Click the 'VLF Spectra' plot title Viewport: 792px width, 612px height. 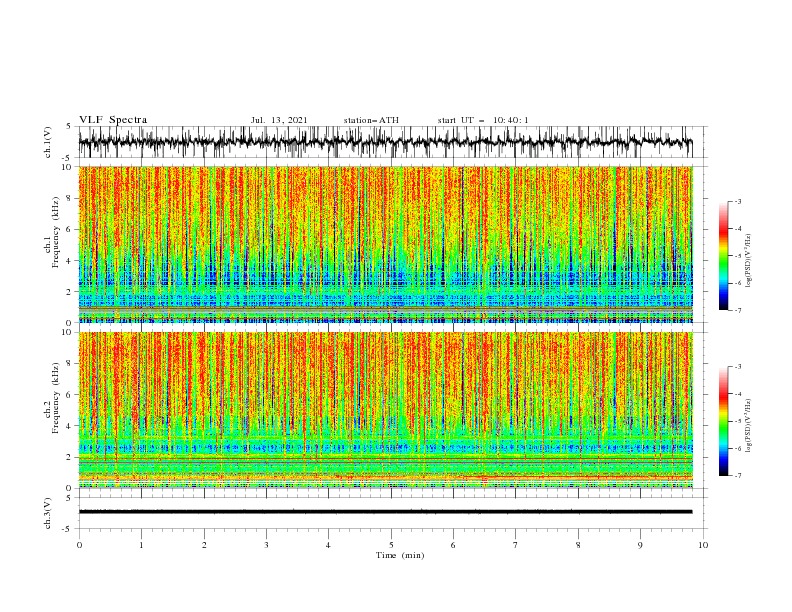click(113, 120)
